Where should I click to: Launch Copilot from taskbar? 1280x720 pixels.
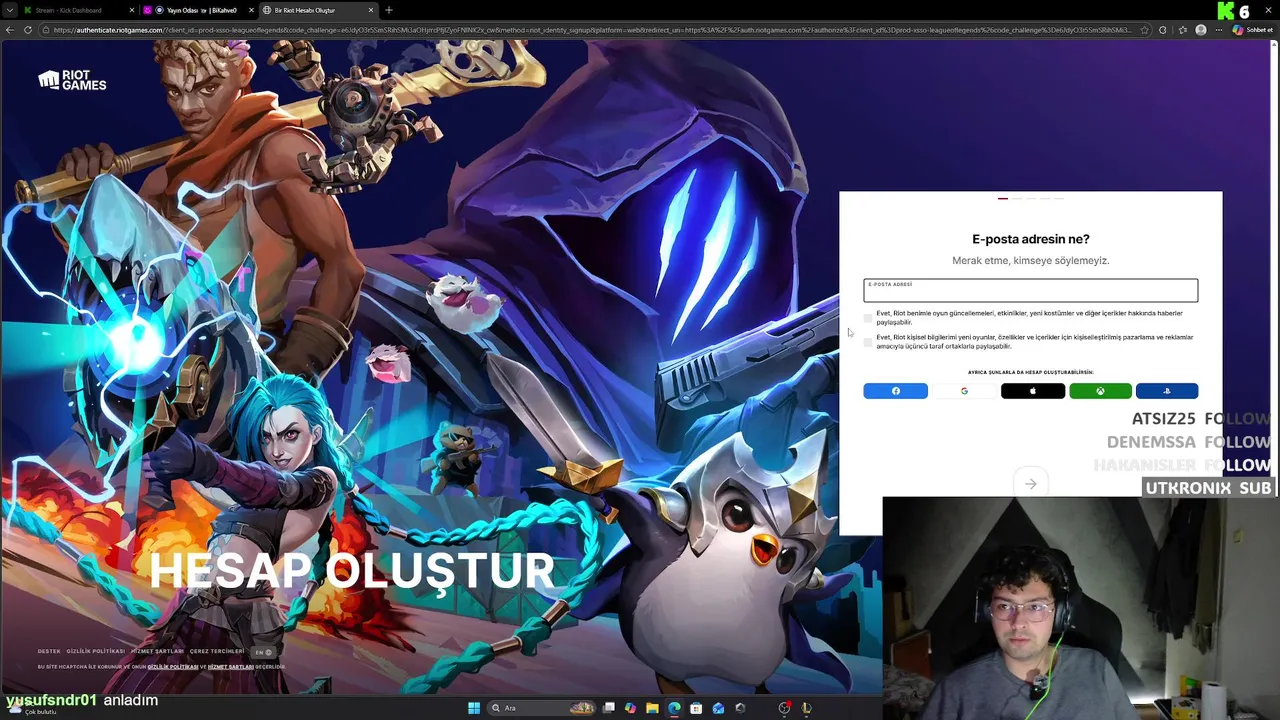[x=630, y=708]
